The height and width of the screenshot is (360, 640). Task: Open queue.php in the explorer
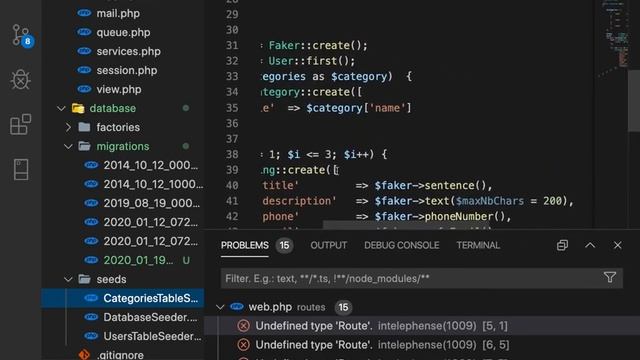[123, 32]
